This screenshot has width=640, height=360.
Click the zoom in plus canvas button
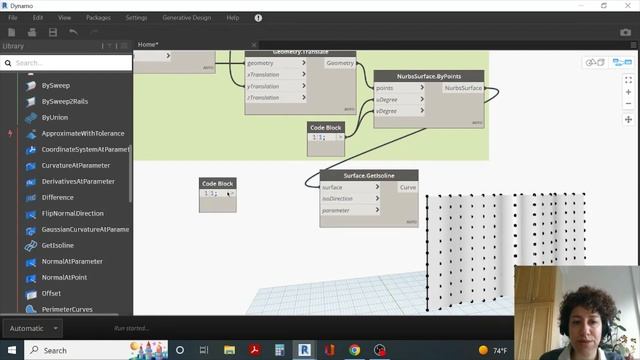coord(628,92)
